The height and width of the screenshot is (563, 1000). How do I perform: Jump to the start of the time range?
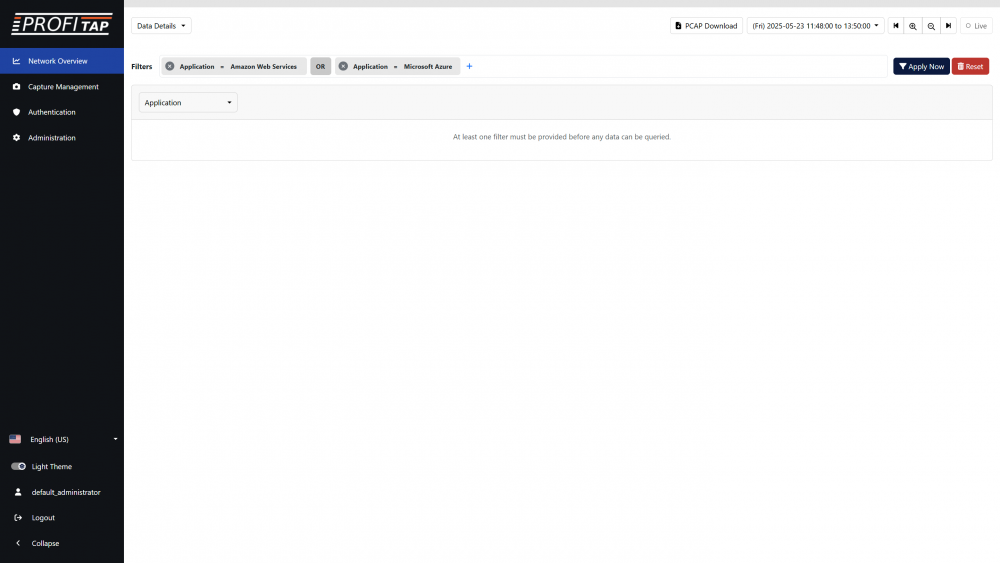coord(896,26)
